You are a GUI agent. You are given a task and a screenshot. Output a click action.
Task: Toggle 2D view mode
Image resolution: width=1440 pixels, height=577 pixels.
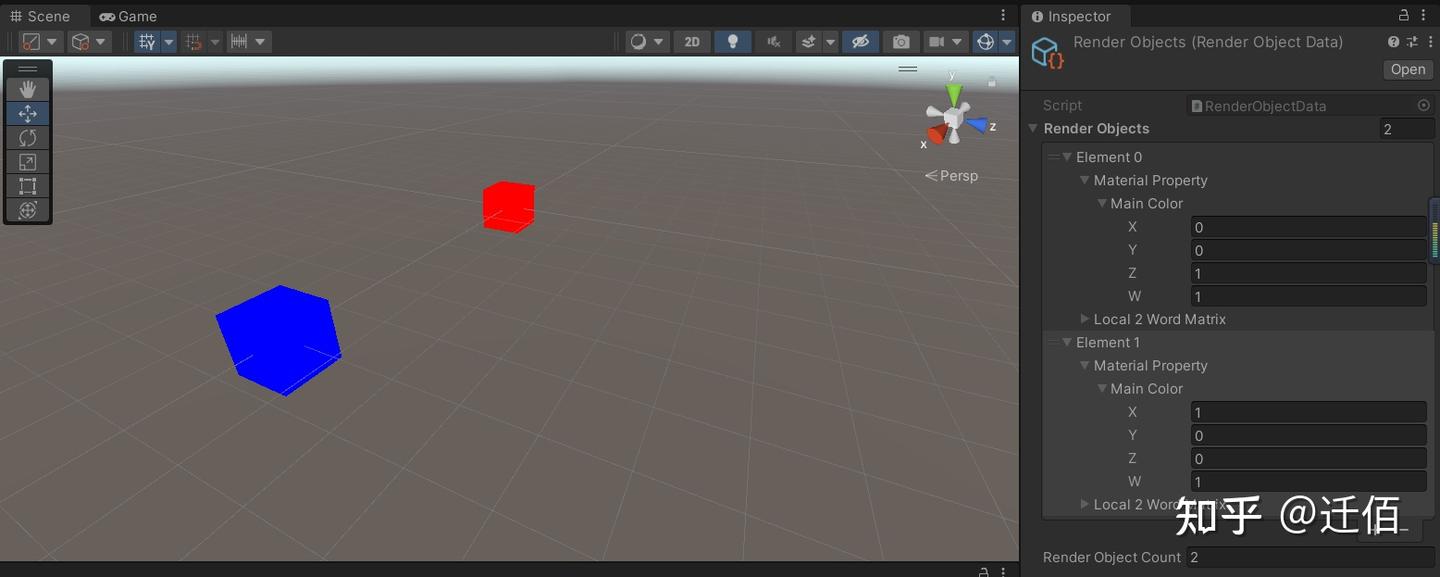(x=692, y=41)
